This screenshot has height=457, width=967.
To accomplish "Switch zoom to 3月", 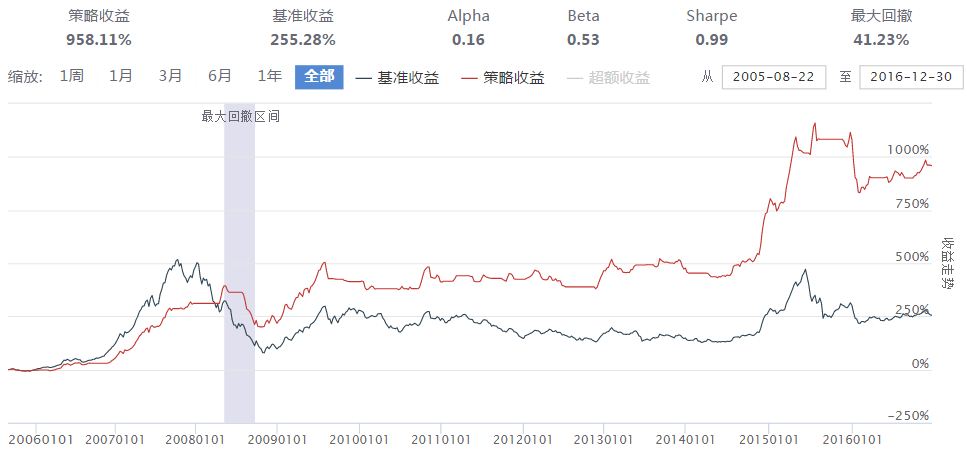I will 170,77.
